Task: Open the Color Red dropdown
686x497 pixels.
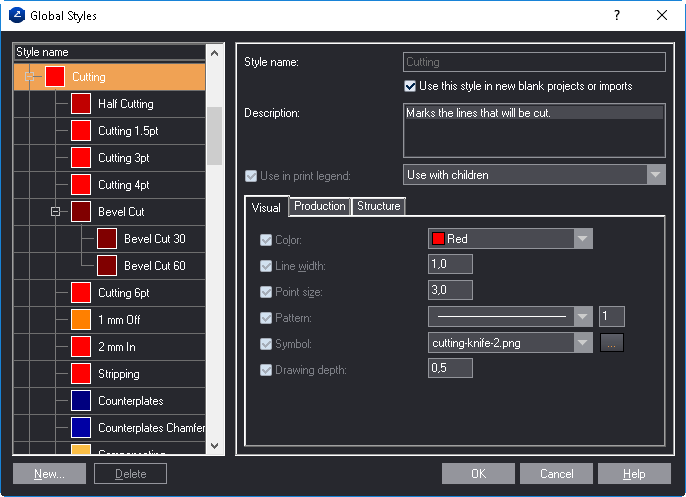Action: pos(583,239)
